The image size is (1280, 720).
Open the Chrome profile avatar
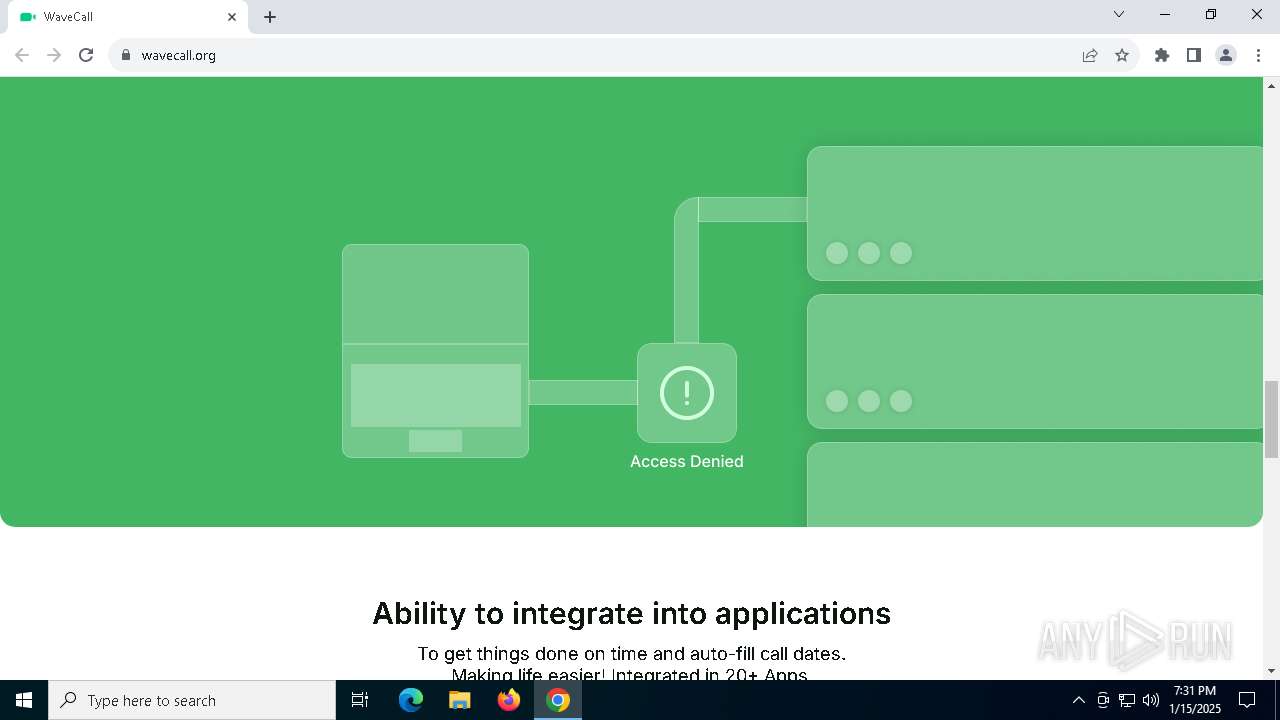tap(1226, 55)
